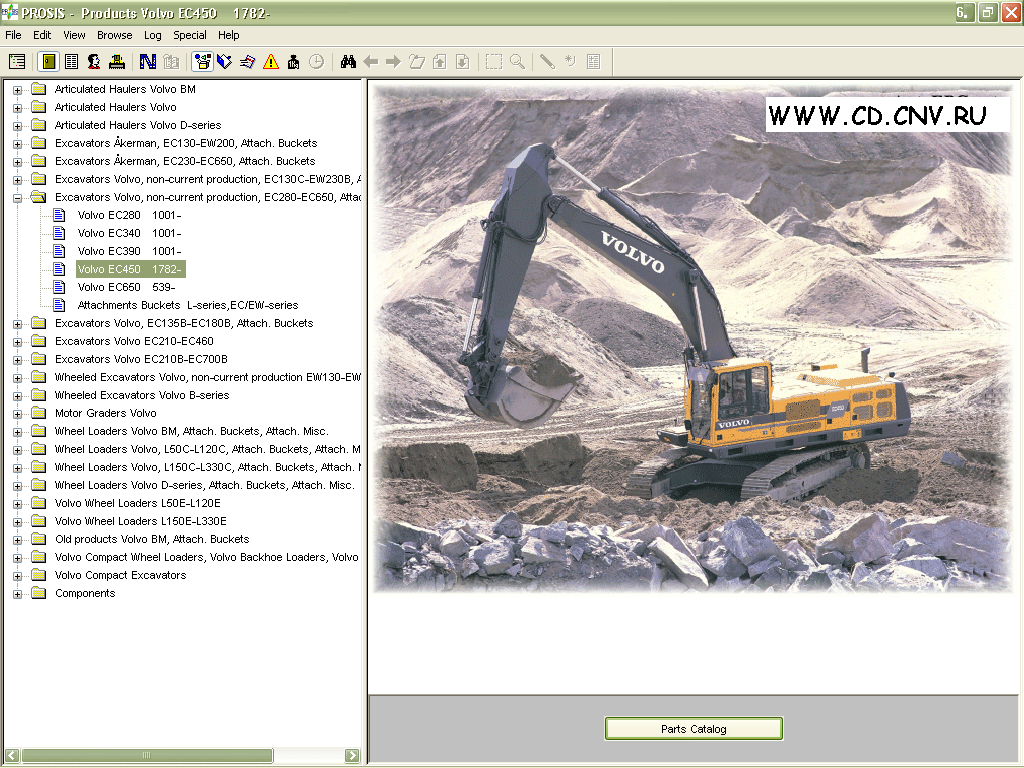Select Volvo EC450 1782- tree item
1024x768 pixels.
click(x=131, y=269)
